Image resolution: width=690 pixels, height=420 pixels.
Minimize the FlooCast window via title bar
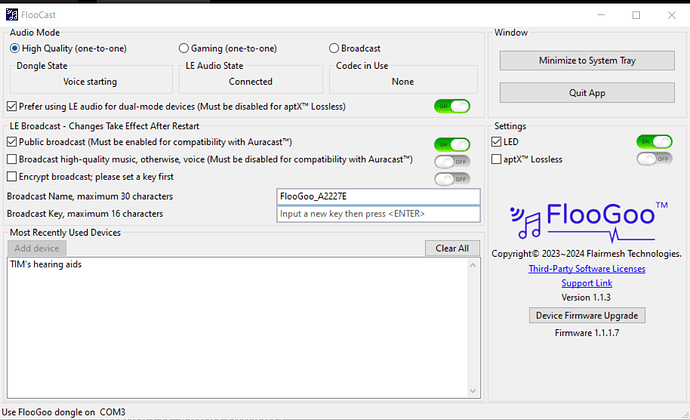tap(602, 15)
